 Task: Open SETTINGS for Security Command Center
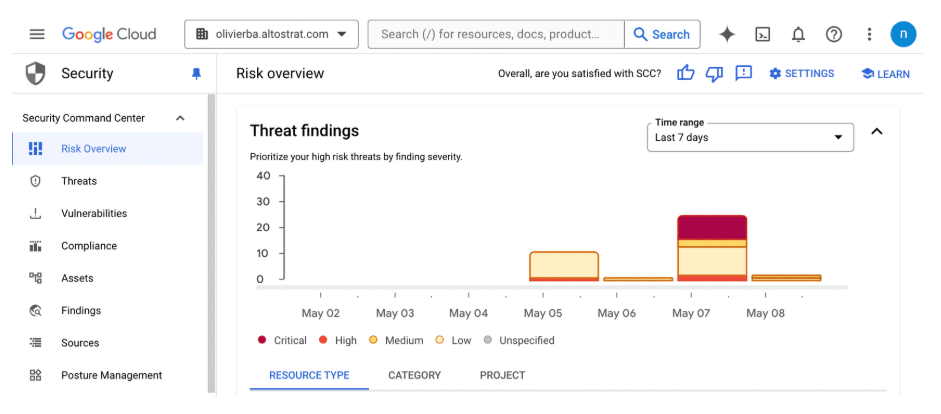coord(802,74)
